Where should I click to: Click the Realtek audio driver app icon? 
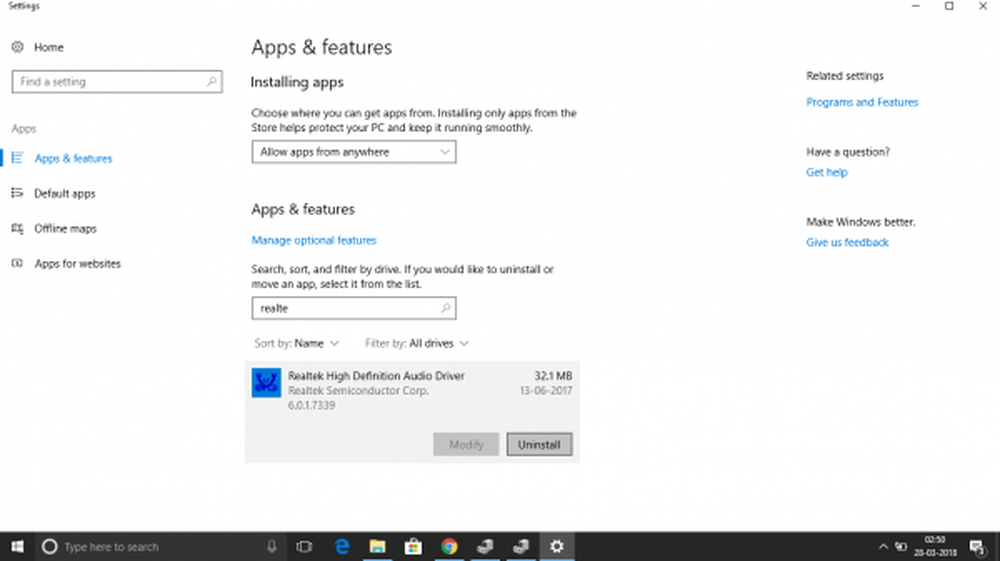tap(266, 383)
